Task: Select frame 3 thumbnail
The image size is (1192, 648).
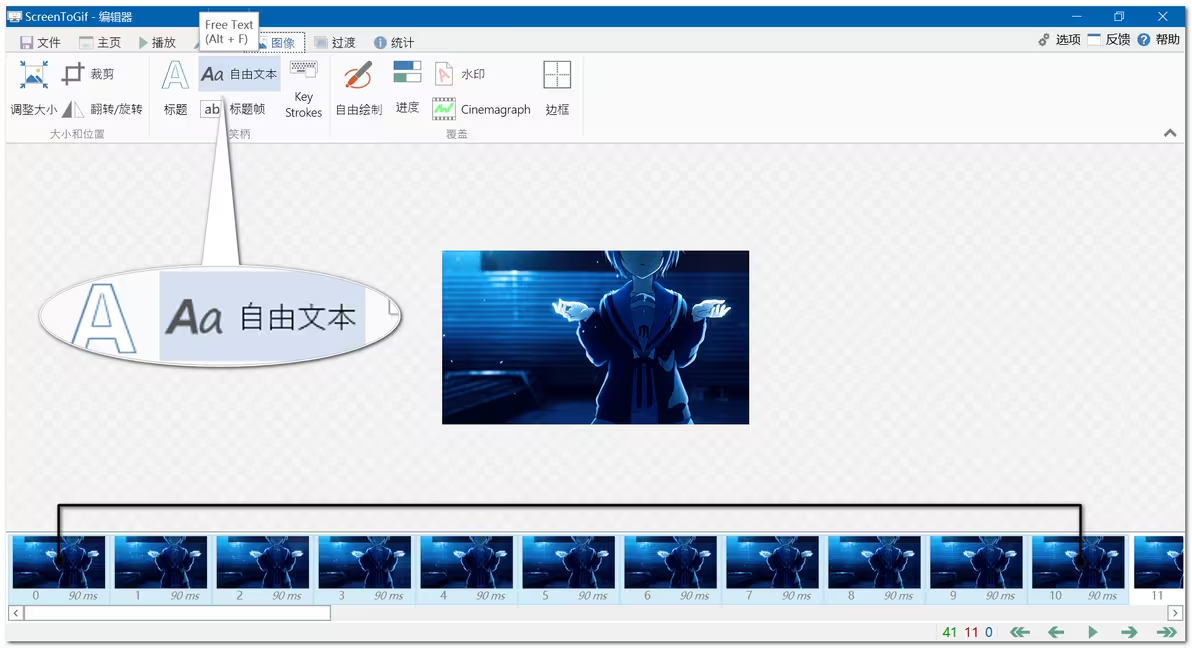Action: (365, 569)
